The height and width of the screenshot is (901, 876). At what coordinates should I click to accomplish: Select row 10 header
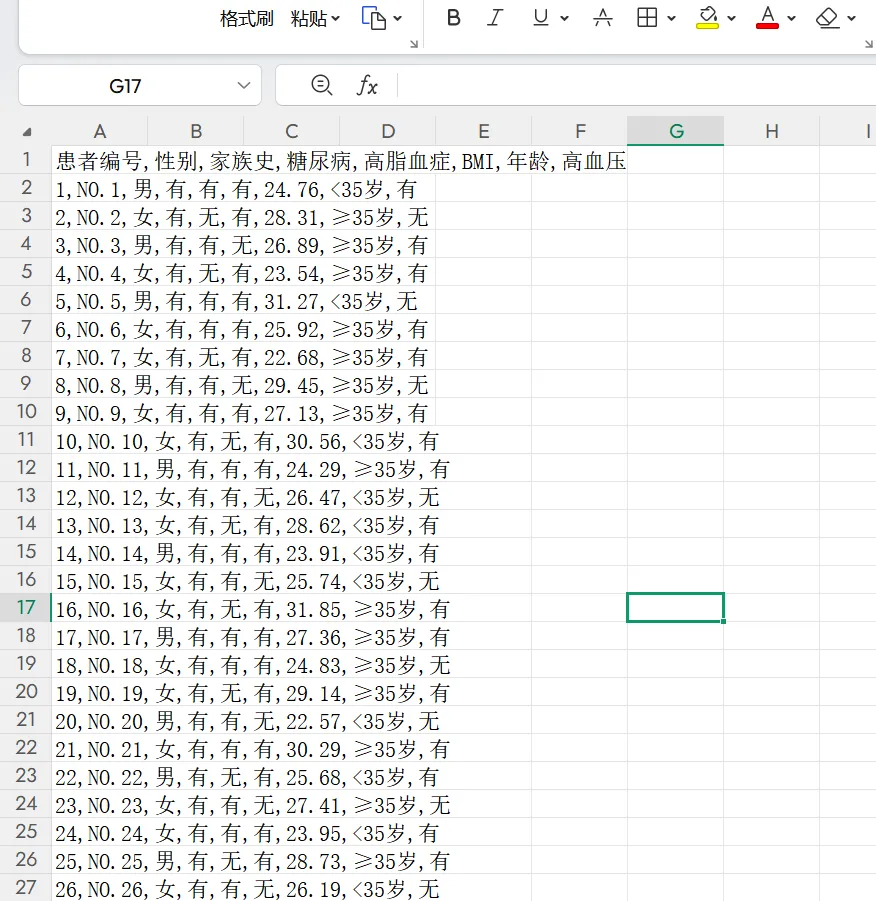26,411
